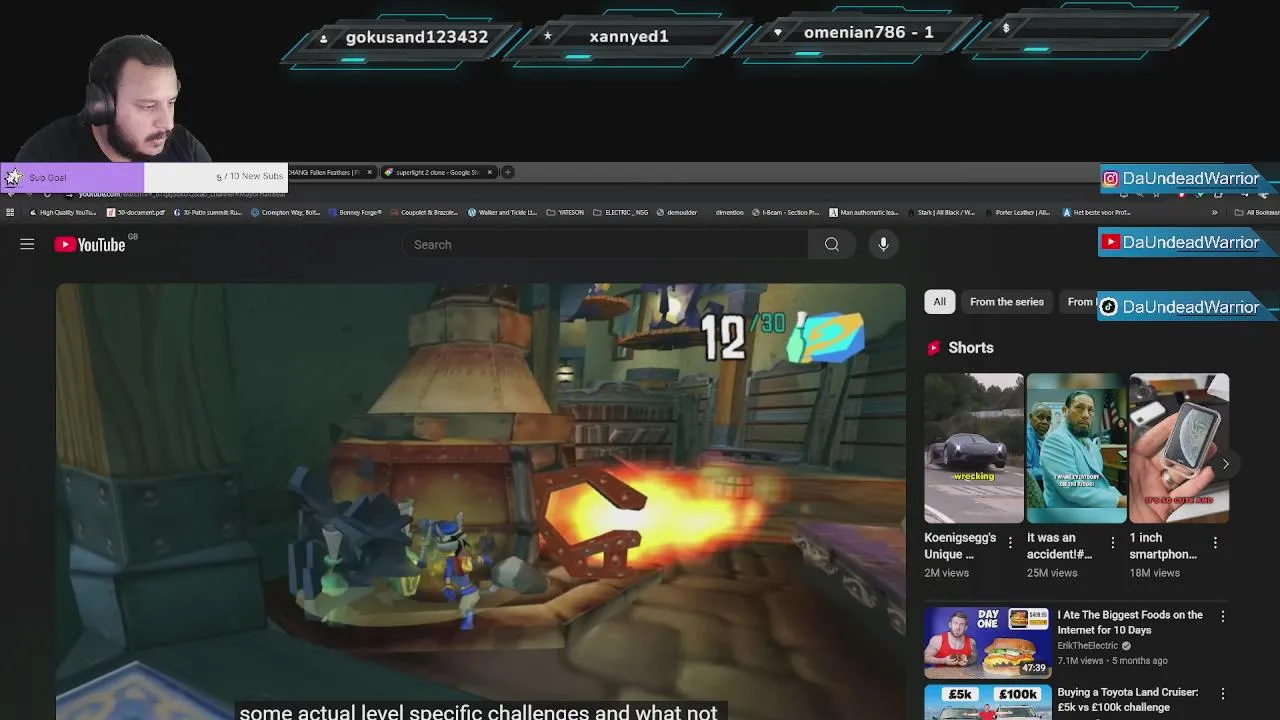Close the Fallen Feathers browser tab
Image resolution: width=1280 pixels, height=720 pixels.
pos(369,172)
